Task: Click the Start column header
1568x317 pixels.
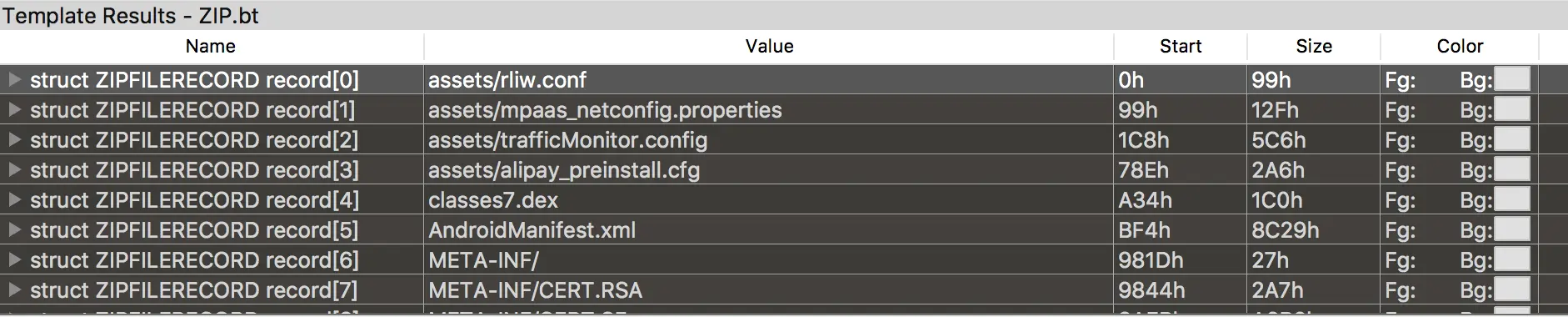Action: 1181,47
